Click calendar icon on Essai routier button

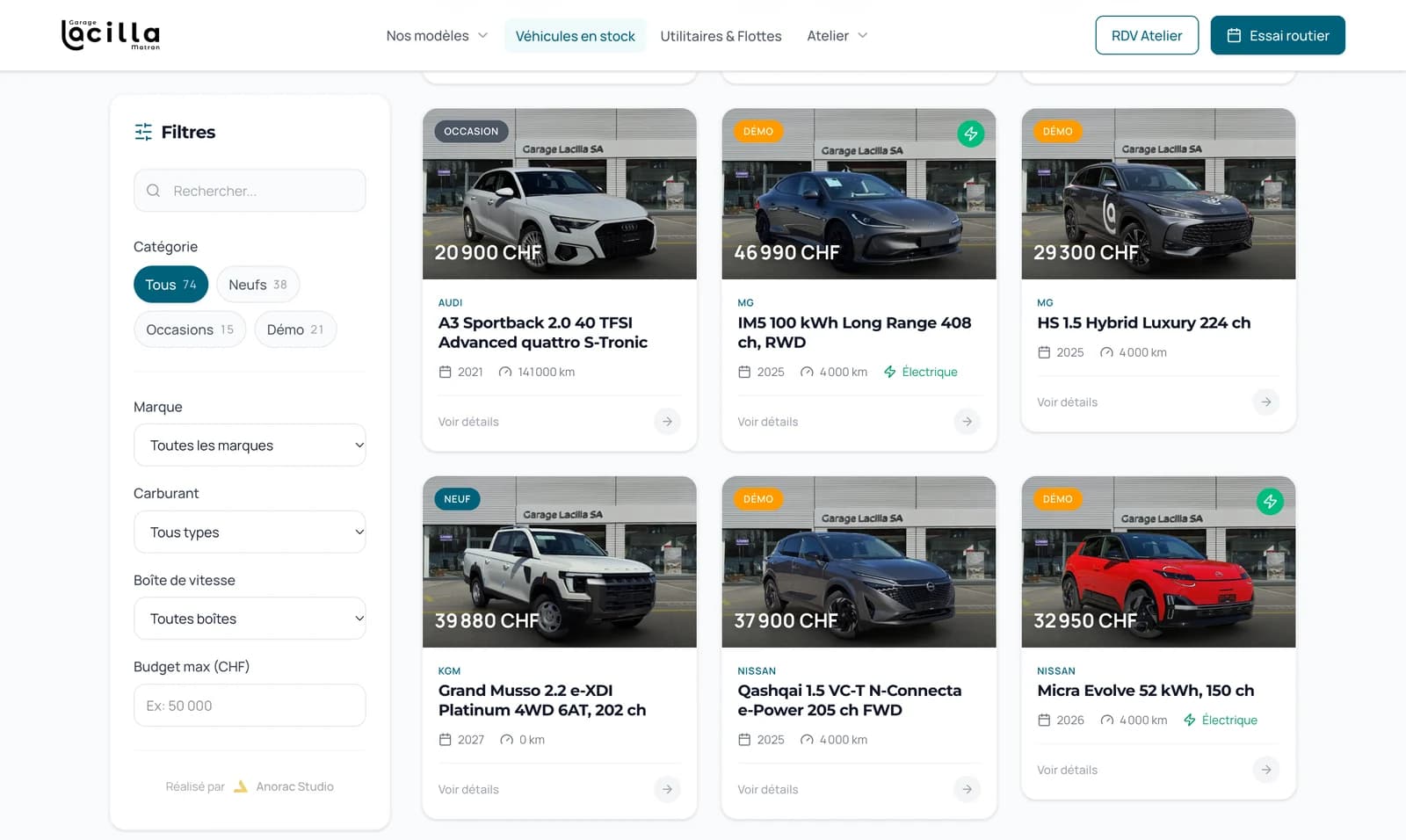pyautogui.click(x=1234, y=36)
